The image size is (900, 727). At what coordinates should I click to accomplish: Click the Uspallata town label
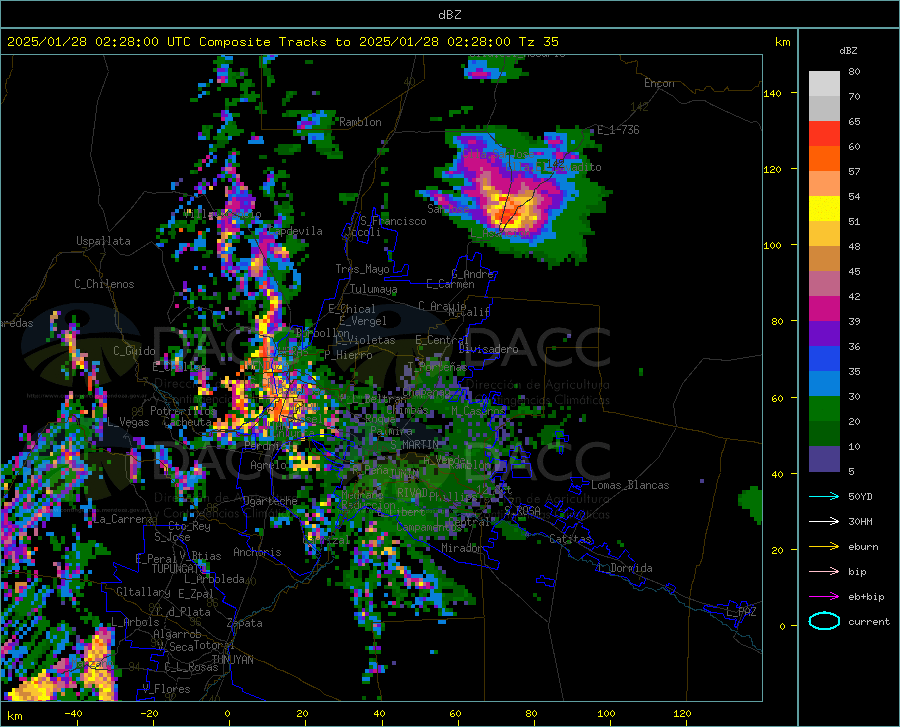(103, 241)
